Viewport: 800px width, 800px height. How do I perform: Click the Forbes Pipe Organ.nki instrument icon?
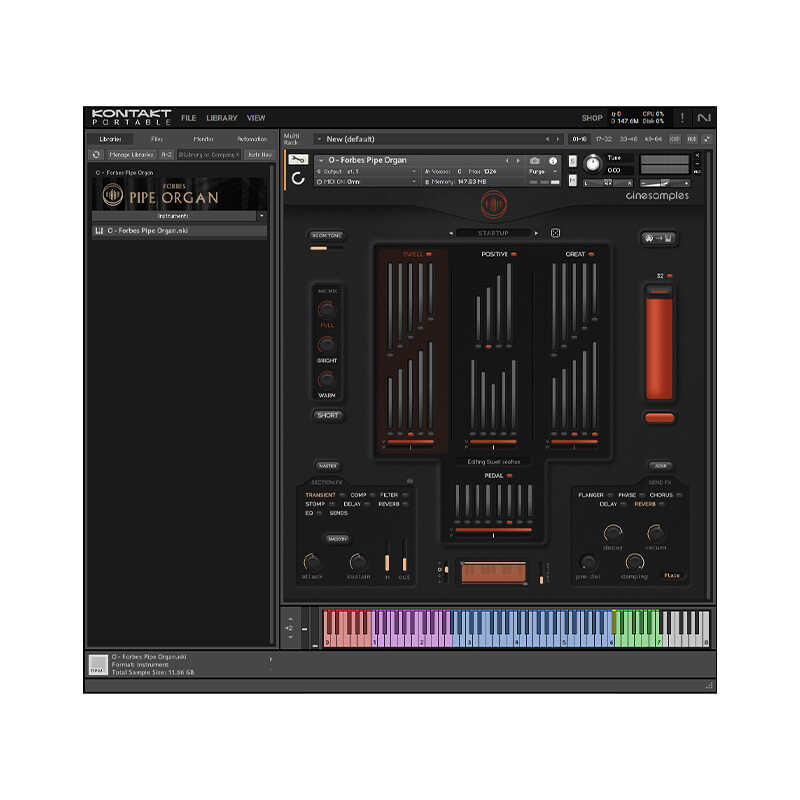tap(99, 231)
